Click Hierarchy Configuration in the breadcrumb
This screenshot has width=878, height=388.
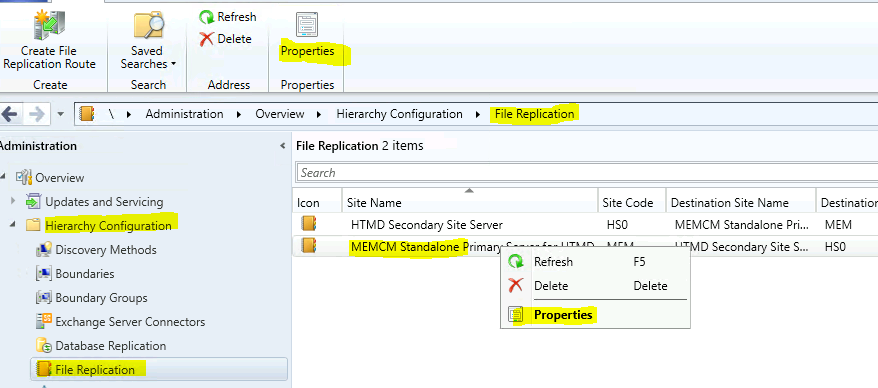[x=399, y=114]
